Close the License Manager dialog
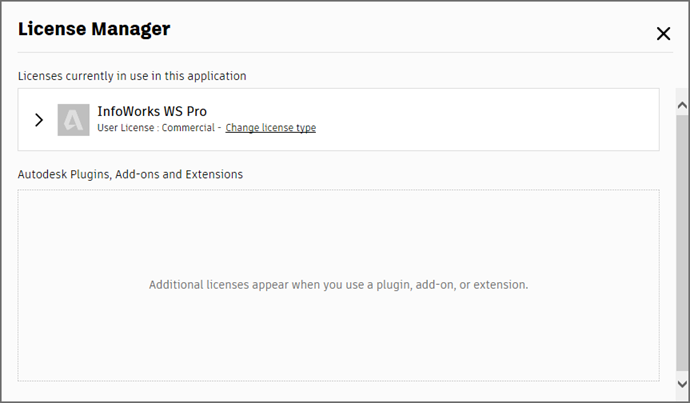Viewport: 690px width, 403px height. click(x=663, y=33)
